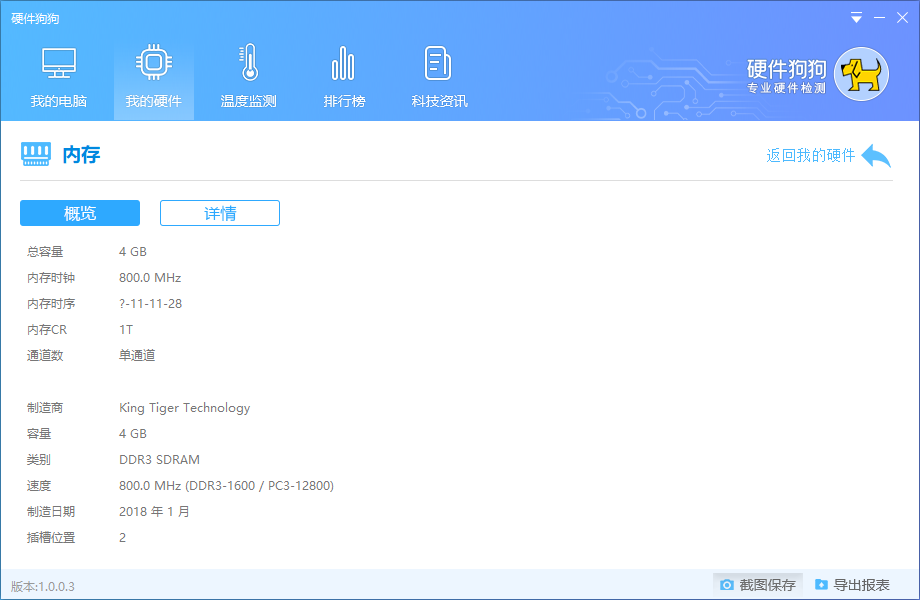Click the 内存时钟 label

point(51,277)
